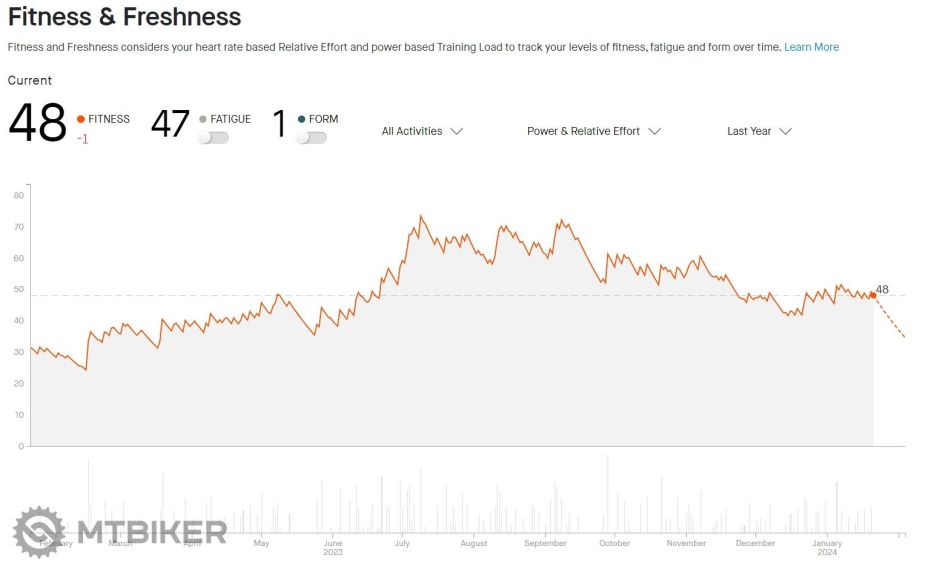Click the projected dashed fitness decline line
This screenshot has width=940, height=569.
(891, 318)
